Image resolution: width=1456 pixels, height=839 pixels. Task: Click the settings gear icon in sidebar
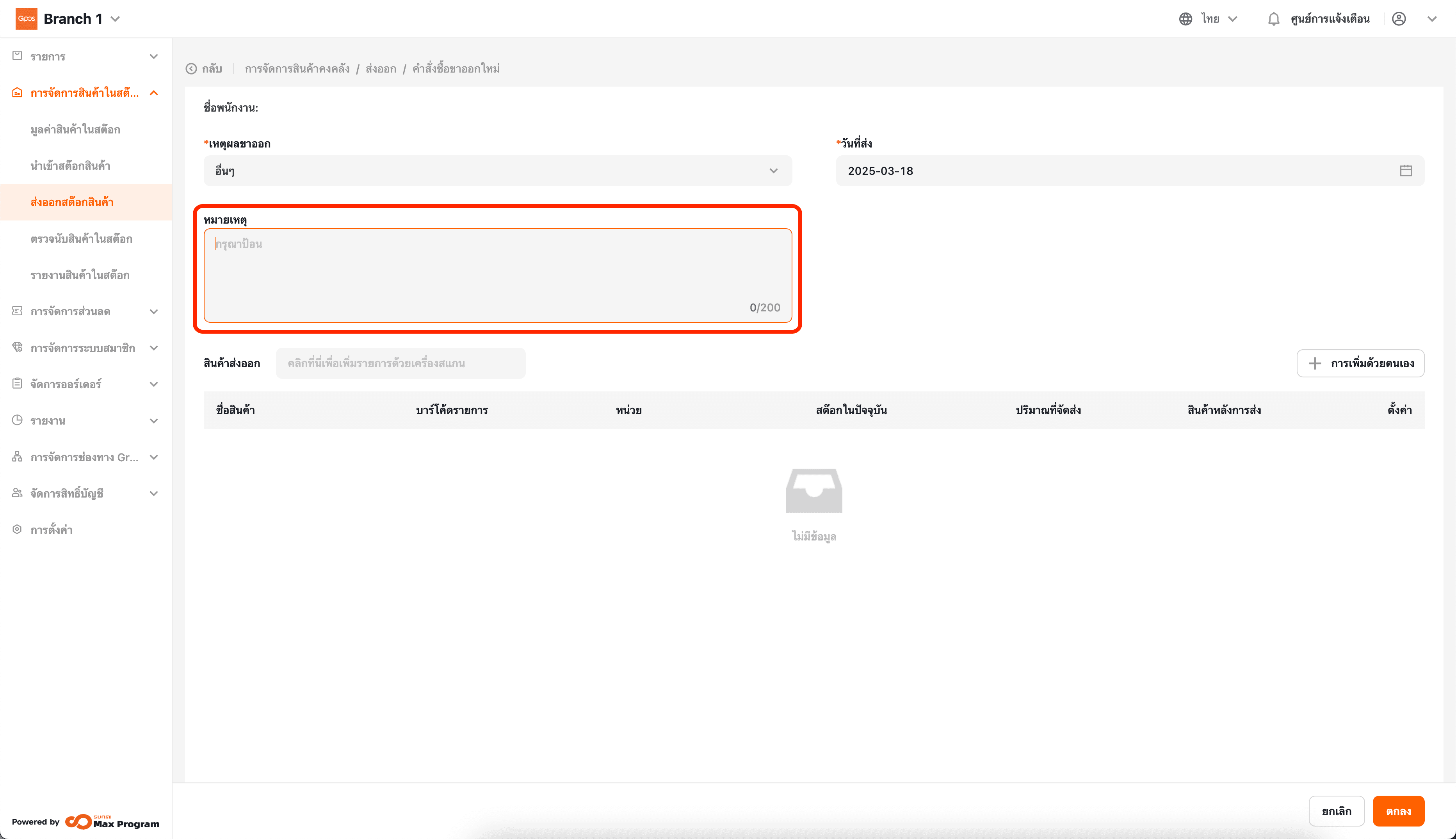(x=17, y=530)
